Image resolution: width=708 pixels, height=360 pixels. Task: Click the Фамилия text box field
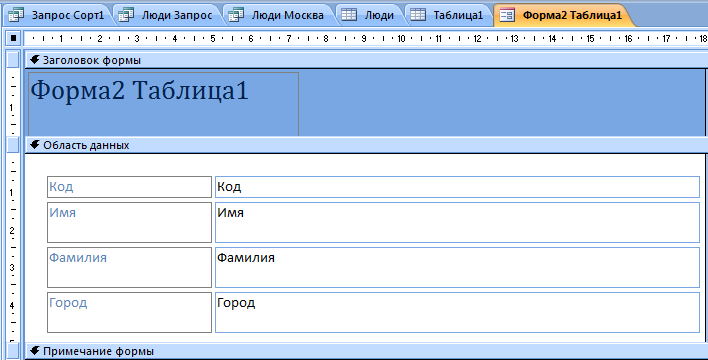click(457, 267)
